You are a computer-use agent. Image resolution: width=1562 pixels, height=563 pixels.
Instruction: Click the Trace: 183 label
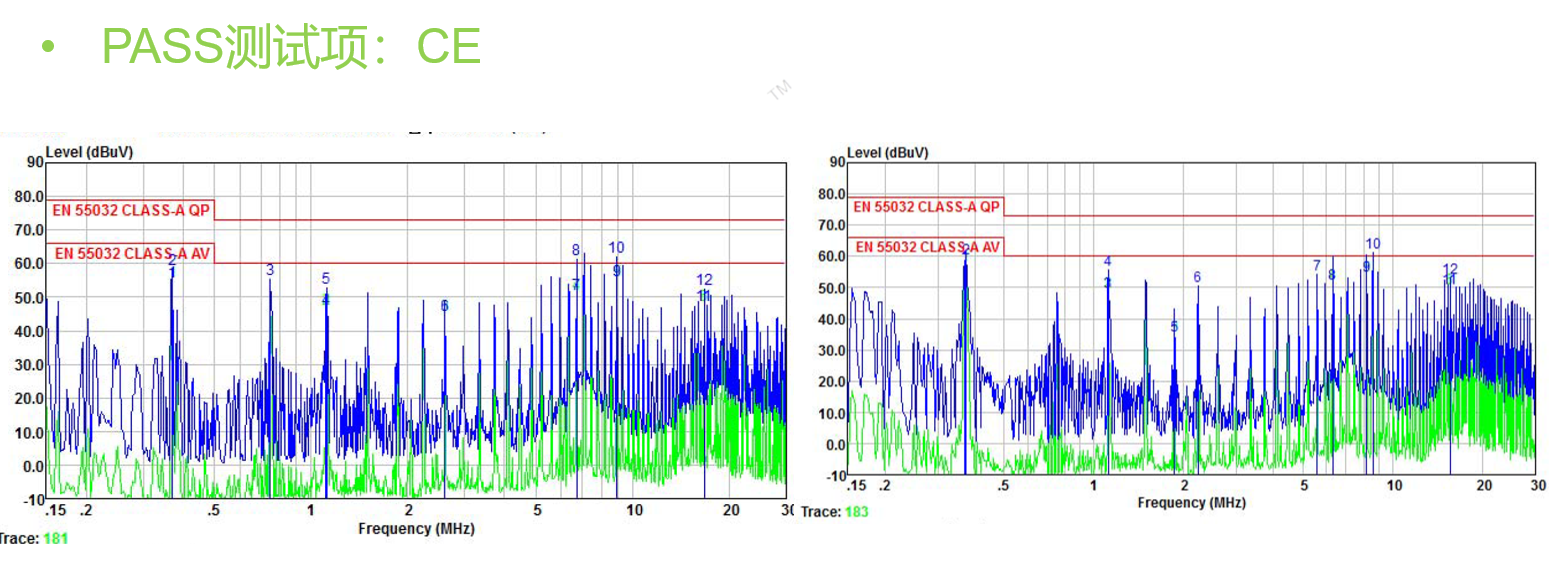pyautogui.click(x=835, y=512)
